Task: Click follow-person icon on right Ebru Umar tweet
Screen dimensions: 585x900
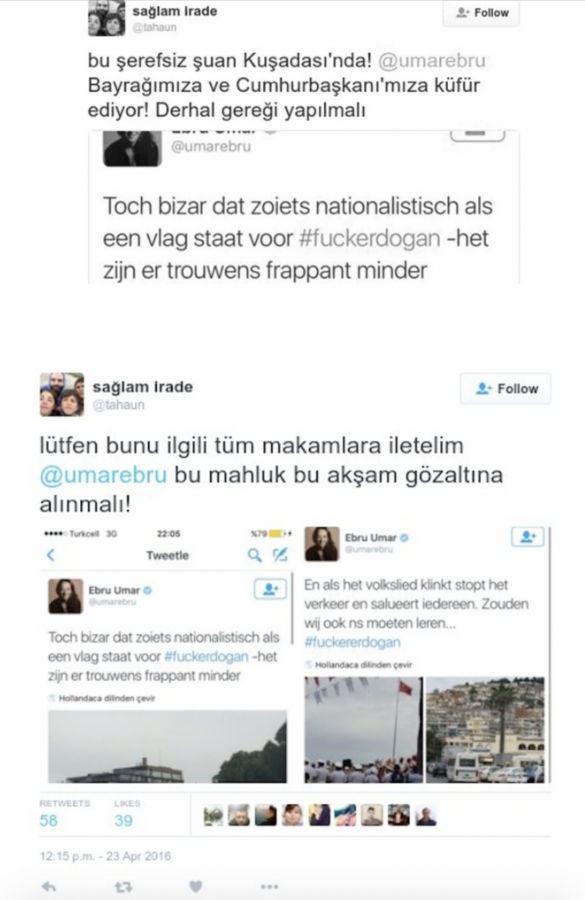Action: [527, 537]
